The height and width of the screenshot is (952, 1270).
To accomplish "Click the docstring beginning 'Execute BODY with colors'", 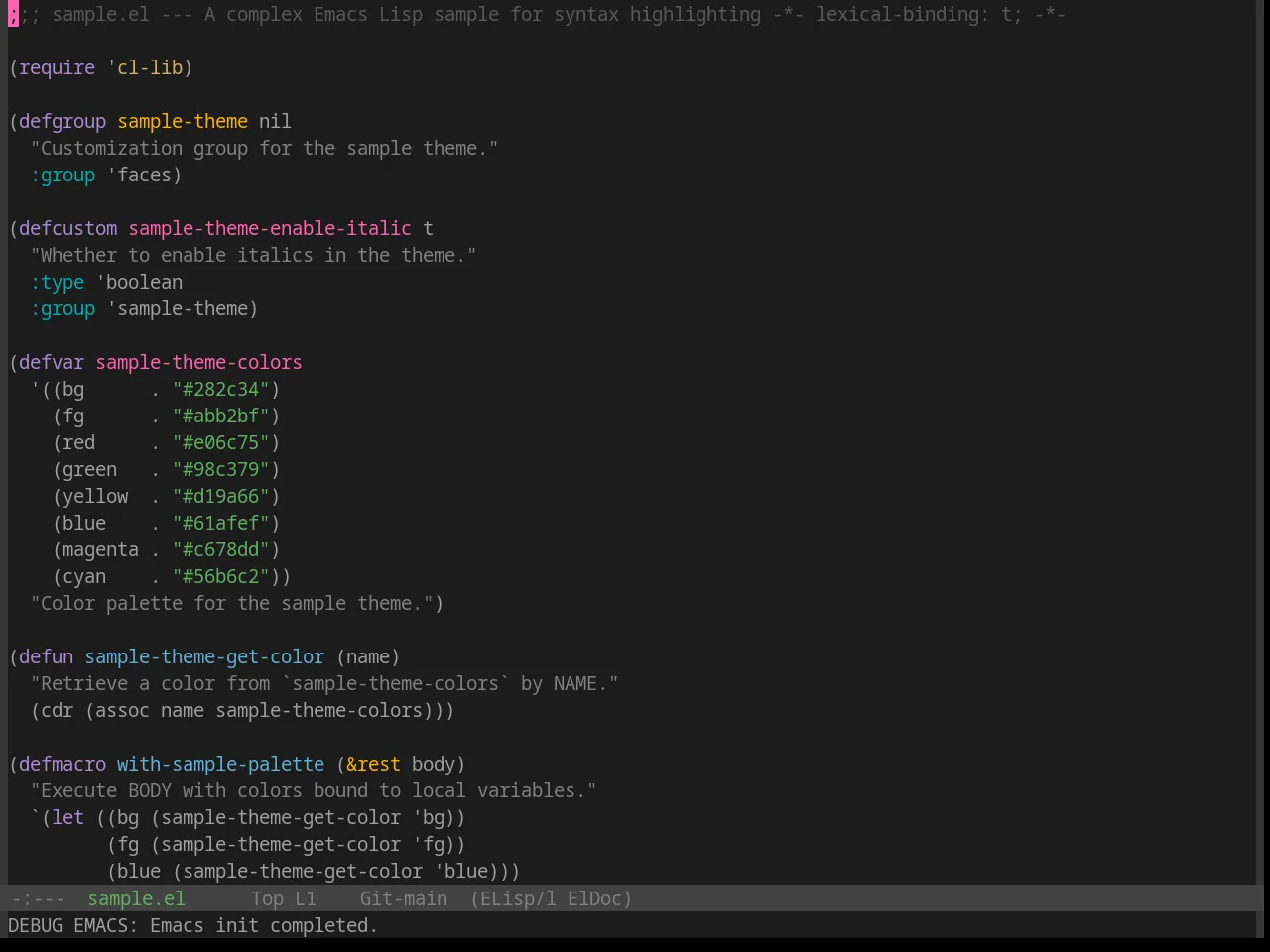I will tap(314, 790).
